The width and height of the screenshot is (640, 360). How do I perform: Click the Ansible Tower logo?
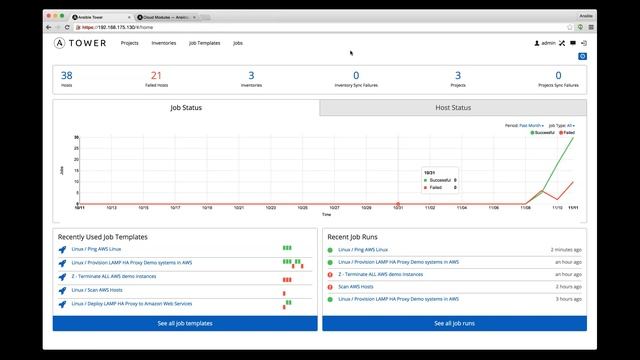coord(80,43)
